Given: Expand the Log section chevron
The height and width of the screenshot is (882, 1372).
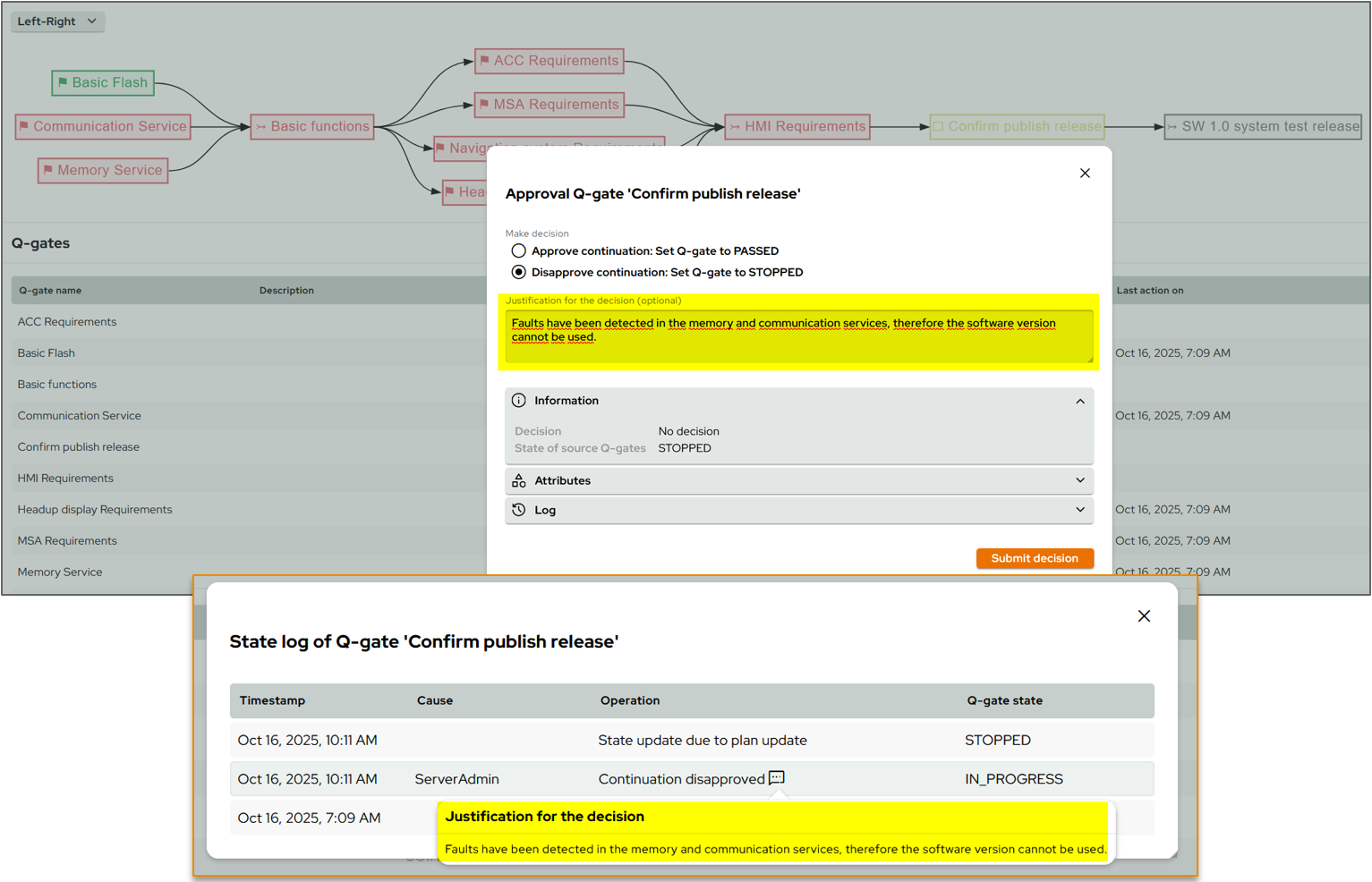Looking at the screenshot, I should 1080,510.
